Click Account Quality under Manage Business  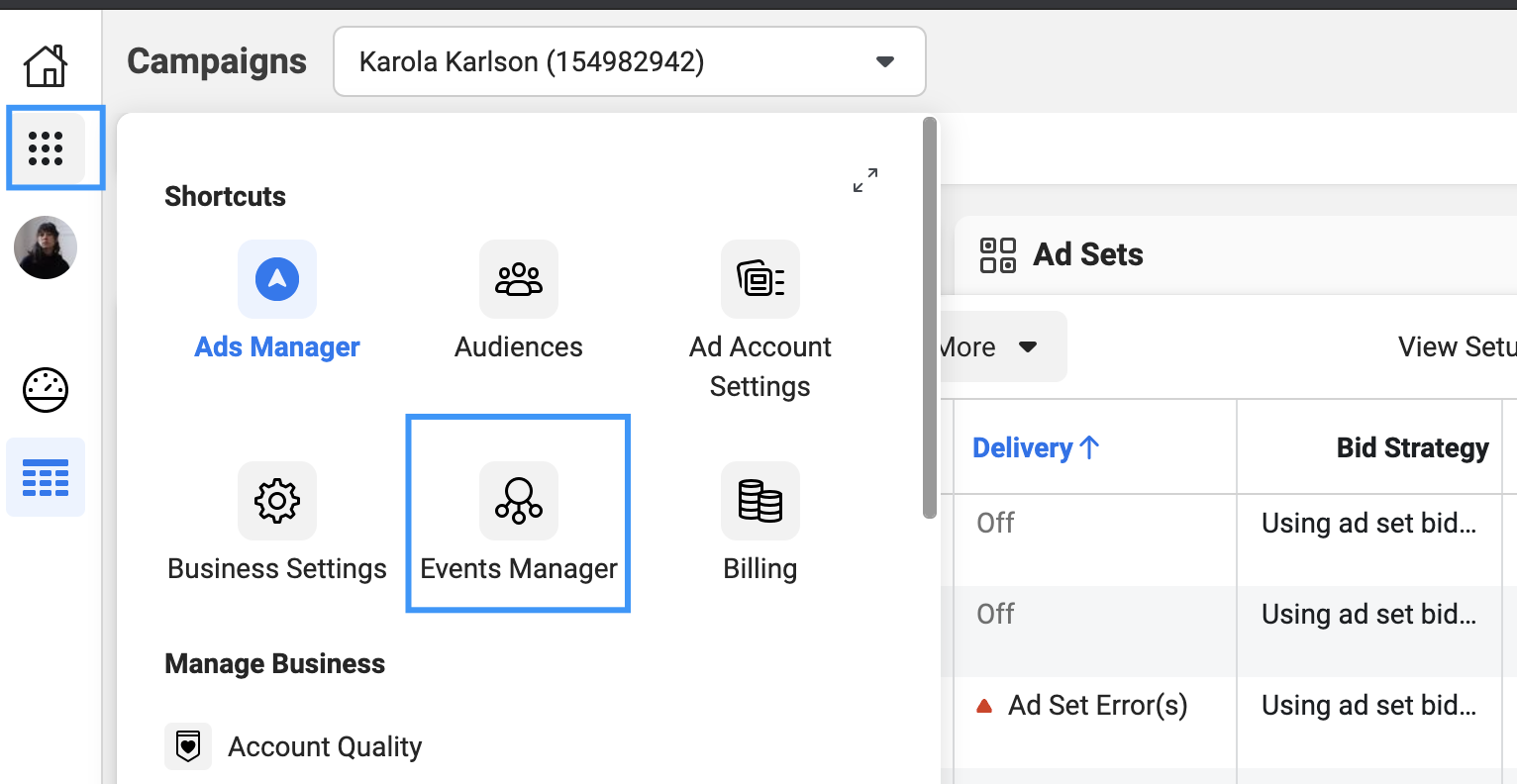pos(325,746)
